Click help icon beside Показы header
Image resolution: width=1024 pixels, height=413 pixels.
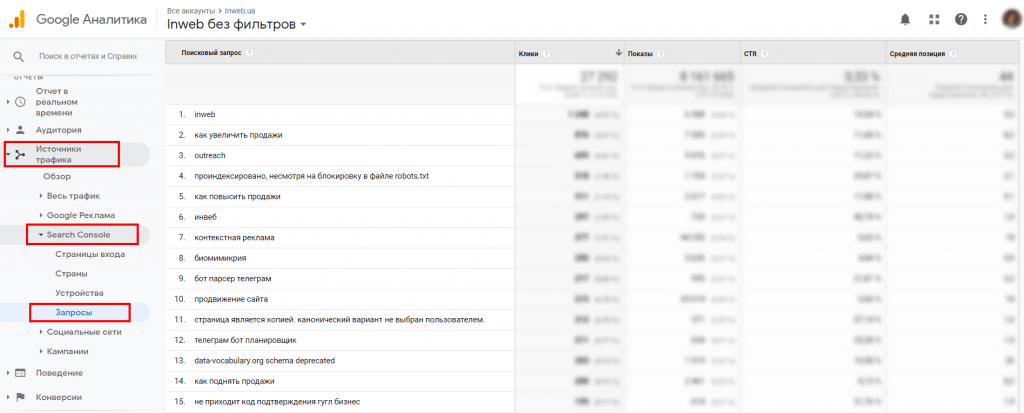point(662,54)
